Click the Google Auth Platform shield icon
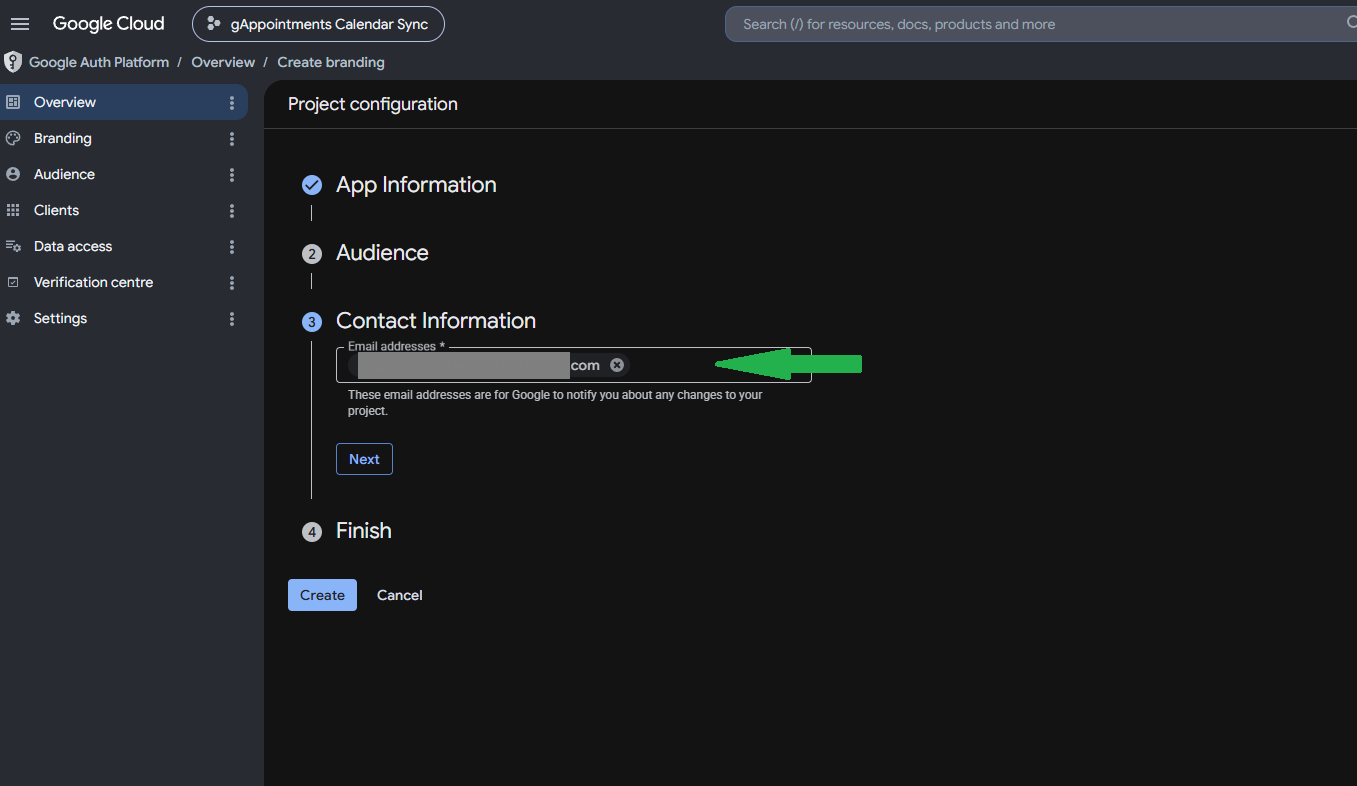This screenshot has width=1357, height=786. (13, 62)
